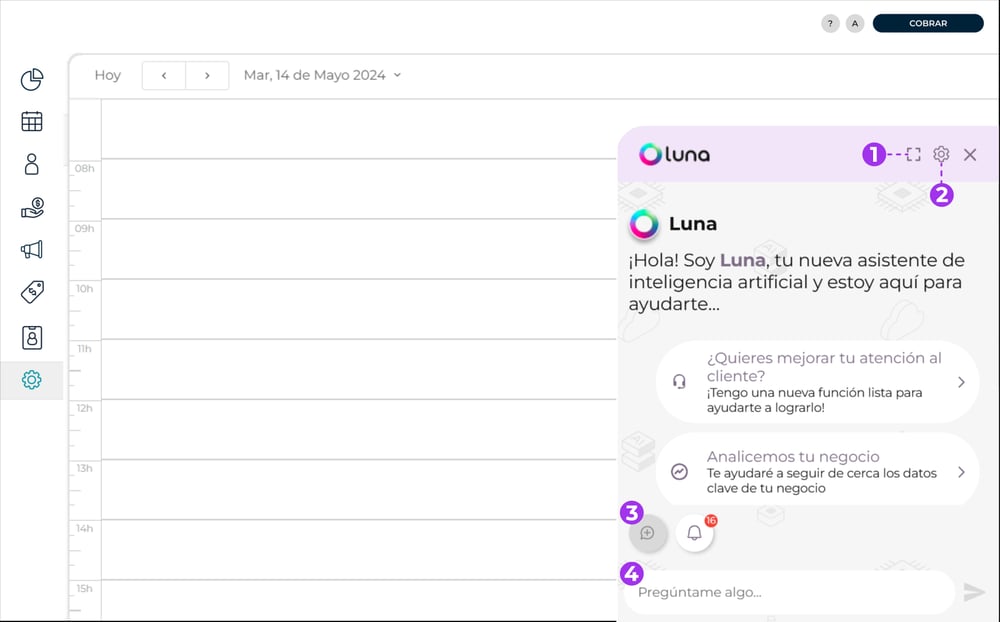
Task: Go to previous day with left arrow
Action: coord(164,75)
